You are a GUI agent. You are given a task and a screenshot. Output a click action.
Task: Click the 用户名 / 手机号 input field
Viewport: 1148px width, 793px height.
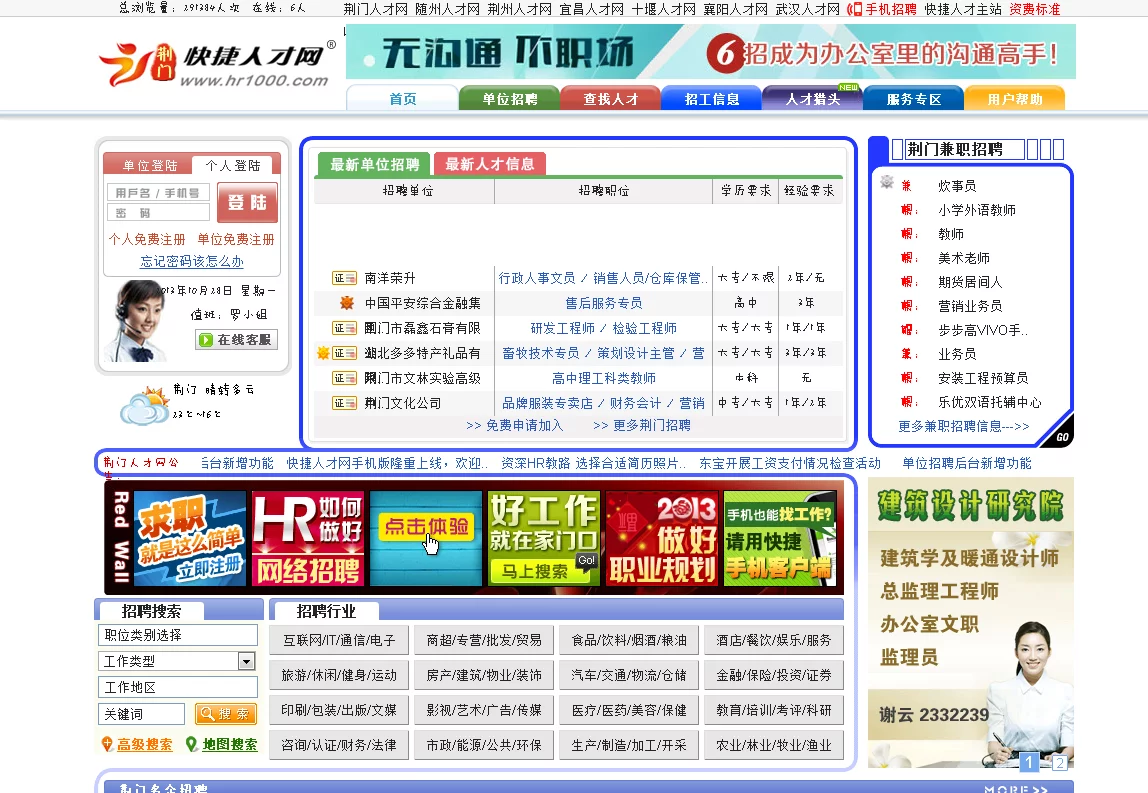(158, 192)
